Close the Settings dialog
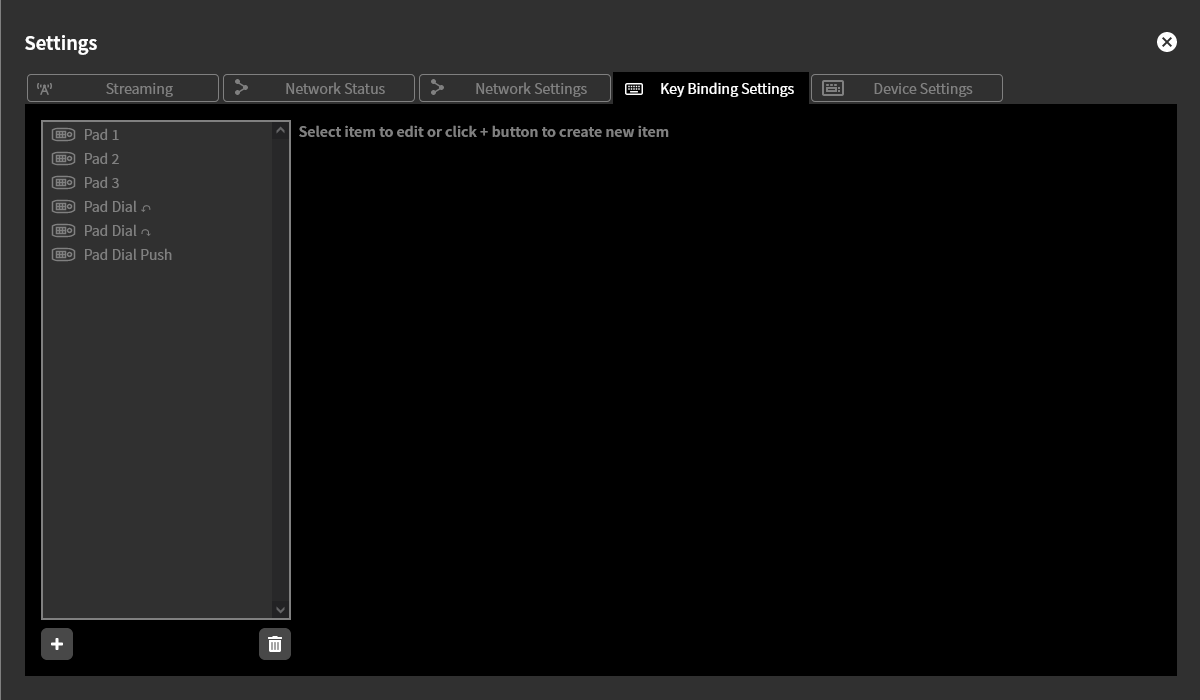The height and width of the screenshot is (700, 1200). pos(1166,42)
